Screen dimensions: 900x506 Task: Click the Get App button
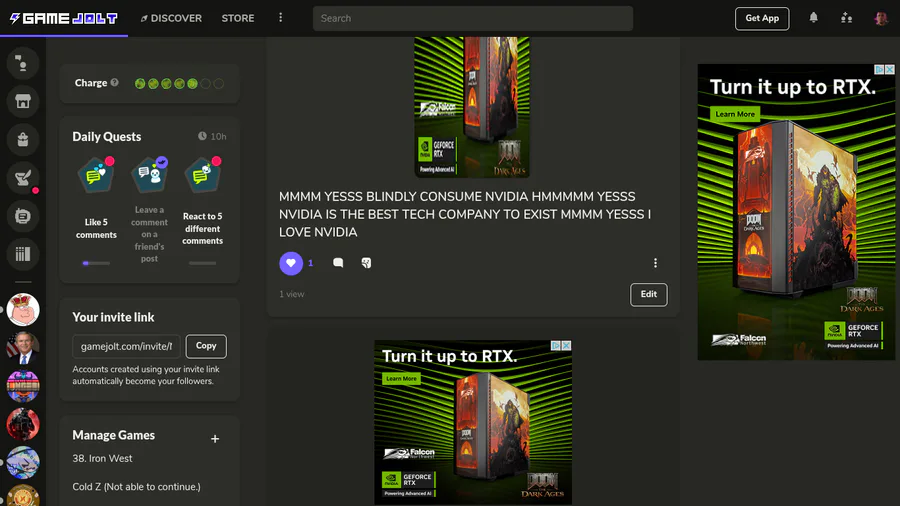[x=762, y=18]
